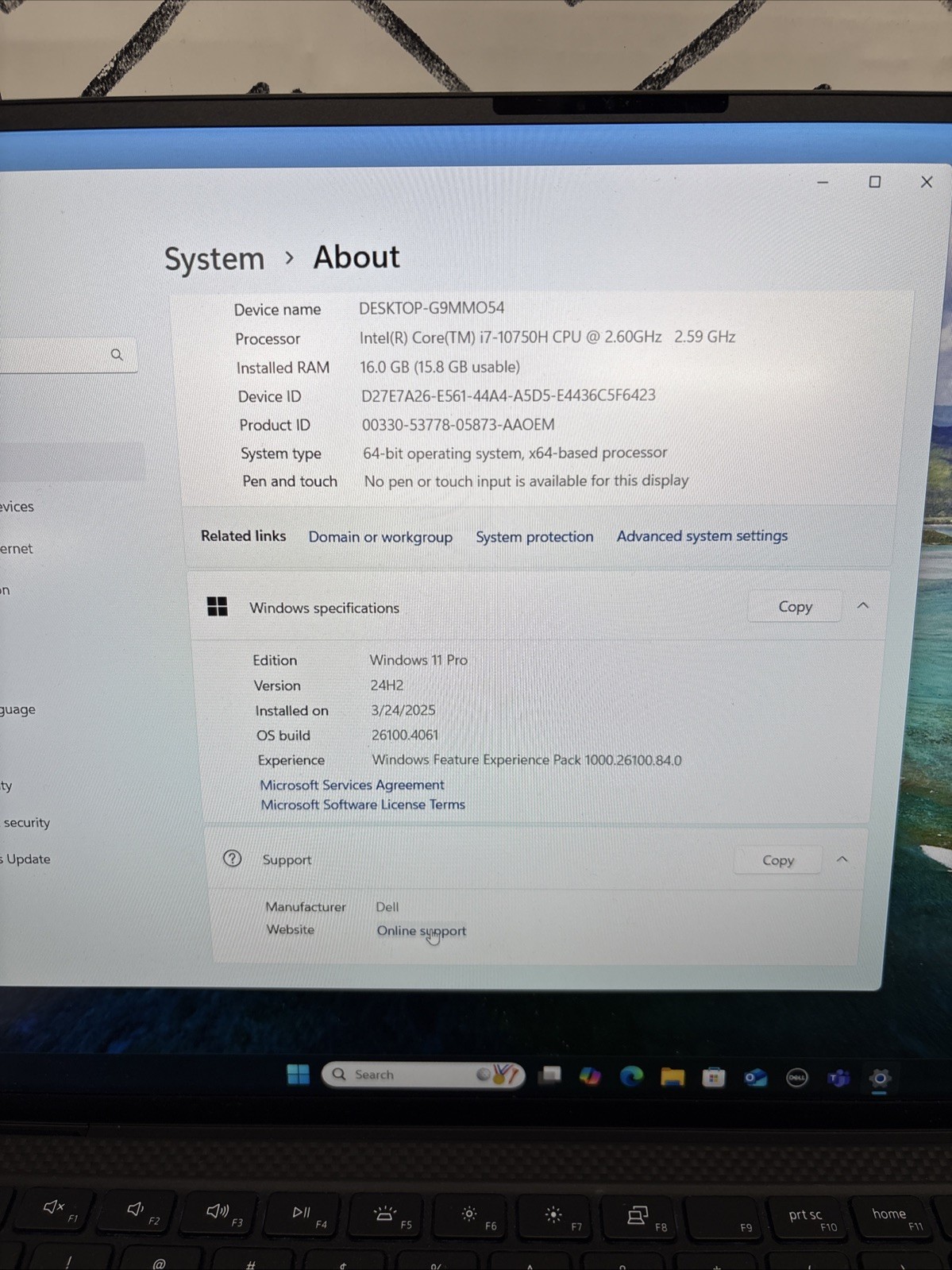Click the OS build 26100.4061 value
This screenshot has height=1270, width=952.
point(405,735)
